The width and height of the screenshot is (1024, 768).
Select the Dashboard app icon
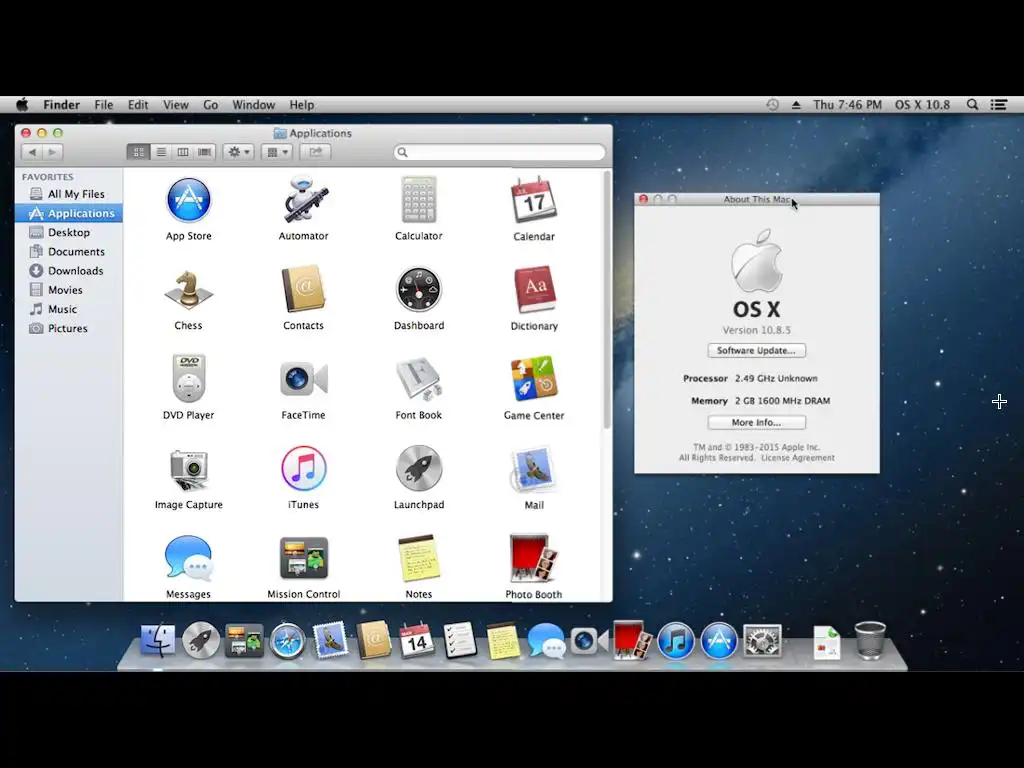coord(419,289)
